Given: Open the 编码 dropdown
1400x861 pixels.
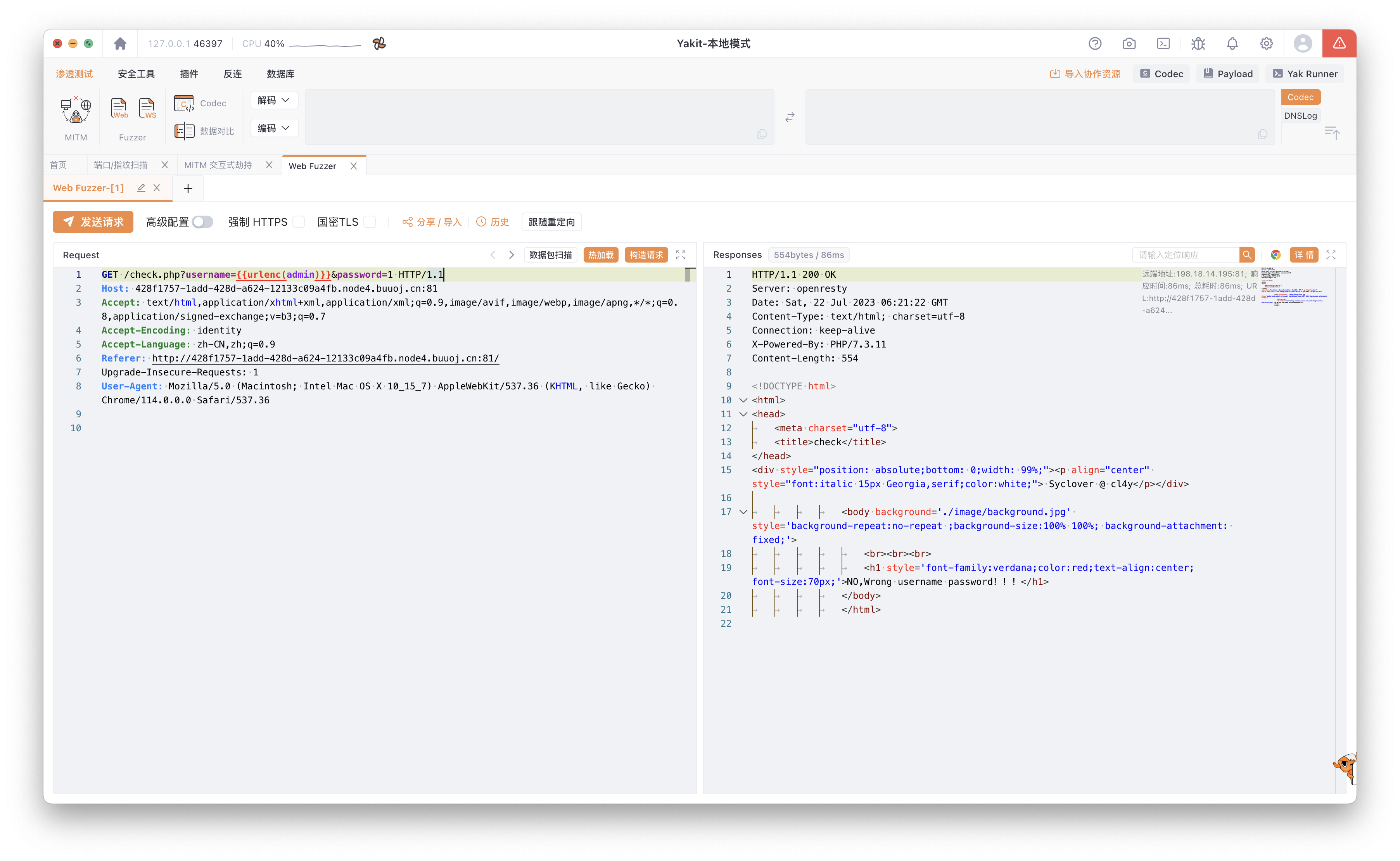Looking at the screenshot, I should click(x=274, y=128).
